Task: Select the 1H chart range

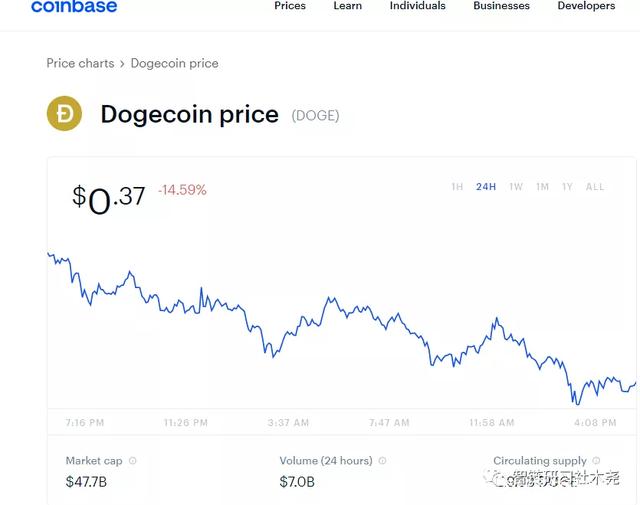Action: pyautogui.click(x=457, y=187)
